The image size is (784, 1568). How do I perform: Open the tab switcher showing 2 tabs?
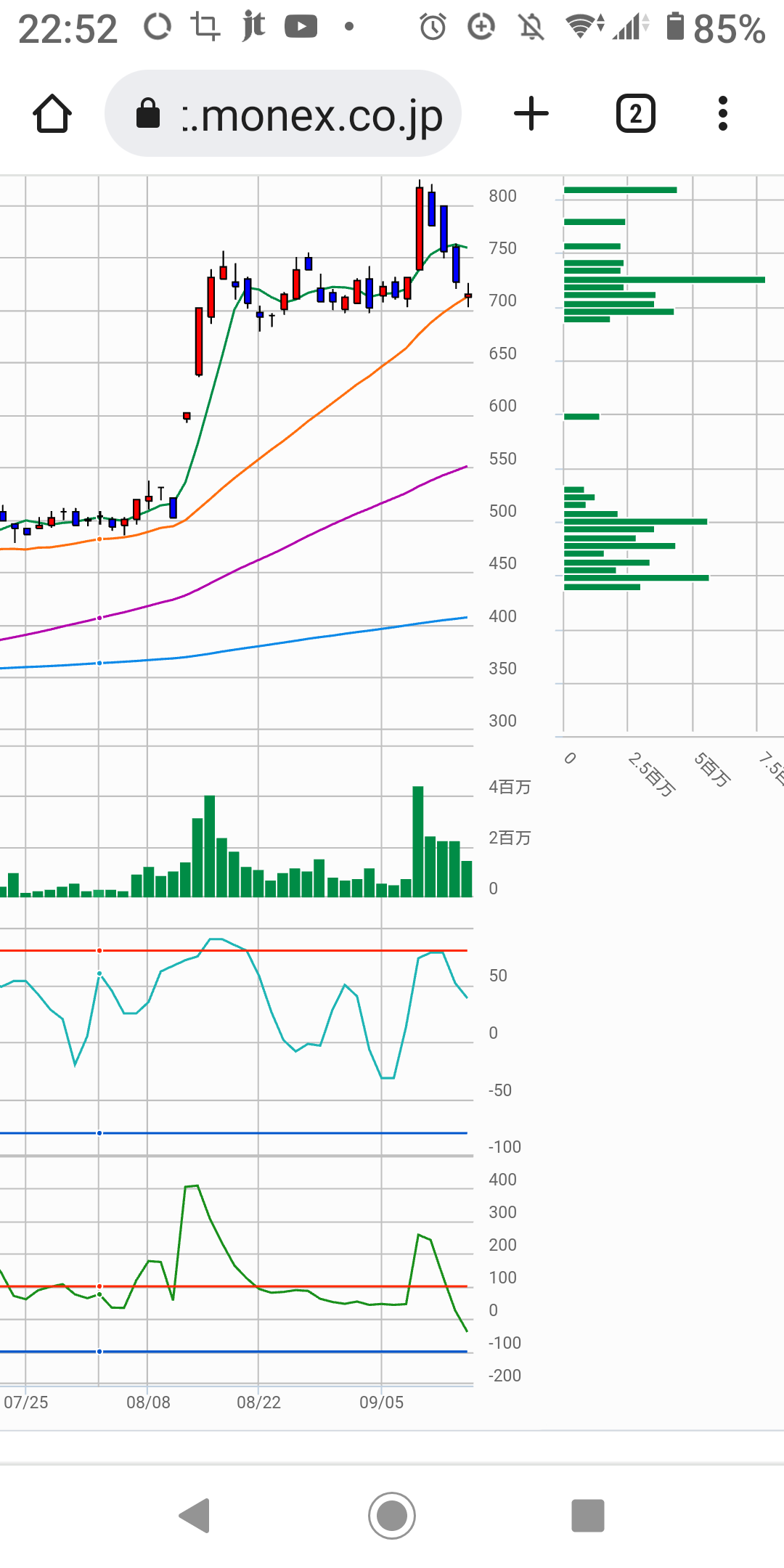click(636, 114)
